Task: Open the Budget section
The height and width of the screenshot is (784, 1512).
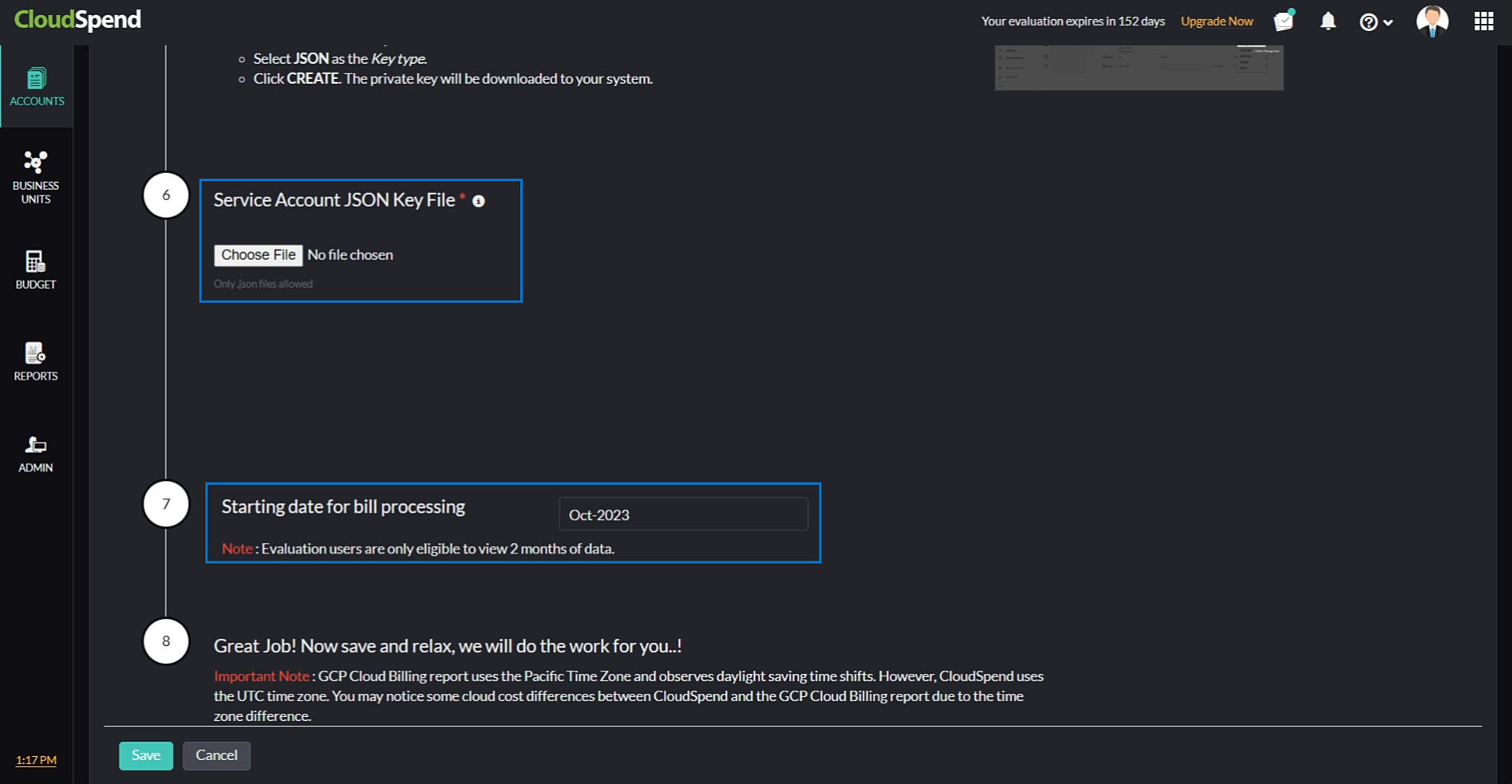Action: pyautogui.click(x=35, y=270)
